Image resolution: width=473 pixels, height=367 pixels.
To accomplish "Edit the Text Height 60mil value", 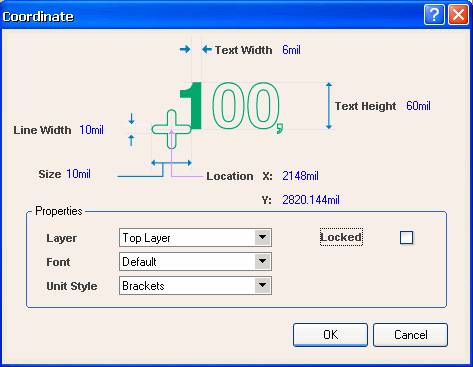I will point(418,106).
